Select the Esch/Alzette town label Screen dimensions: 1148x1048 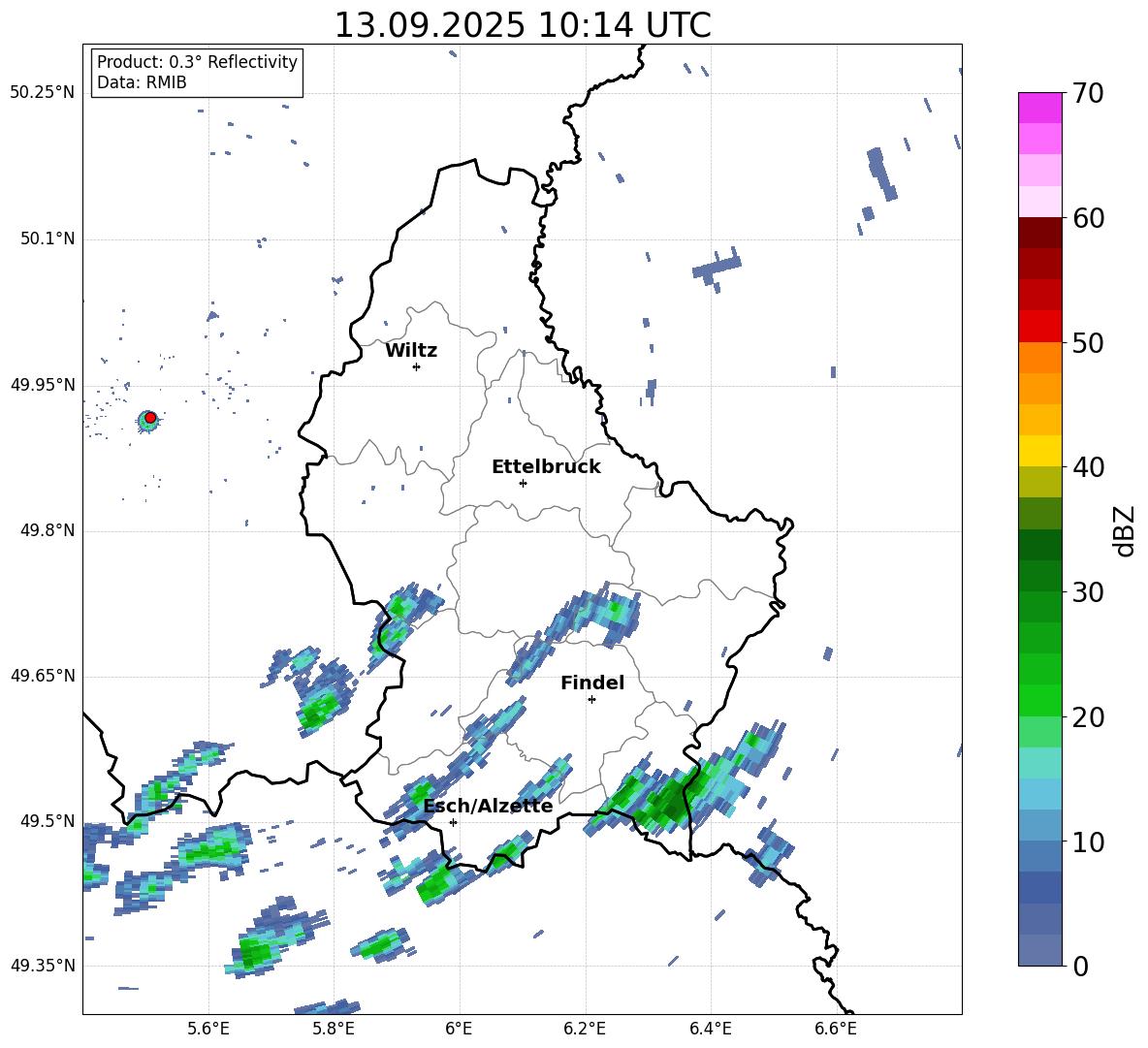click(x=488, y=806)
